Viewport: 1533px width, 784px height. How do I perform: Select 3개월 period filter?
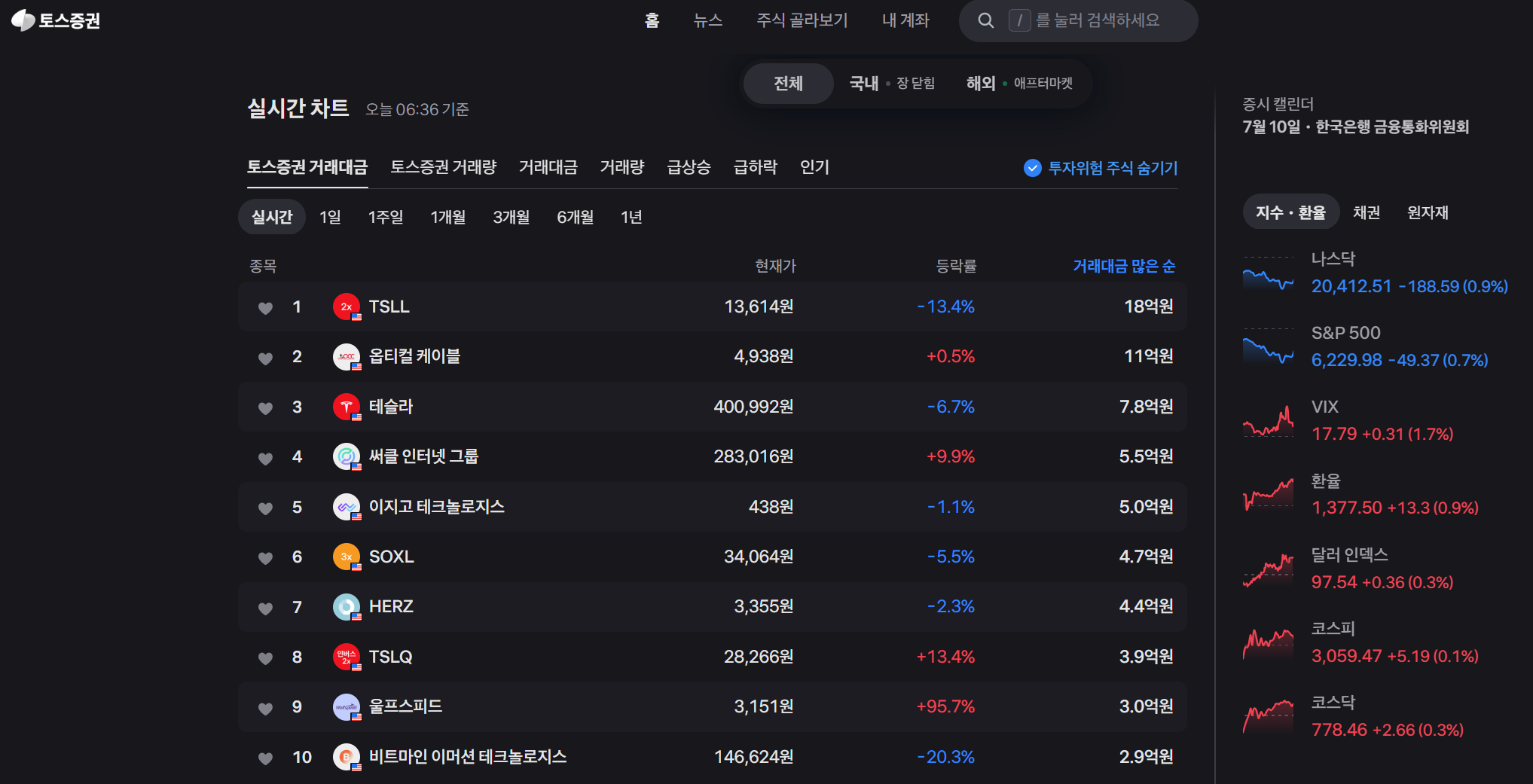coord(512,217)
